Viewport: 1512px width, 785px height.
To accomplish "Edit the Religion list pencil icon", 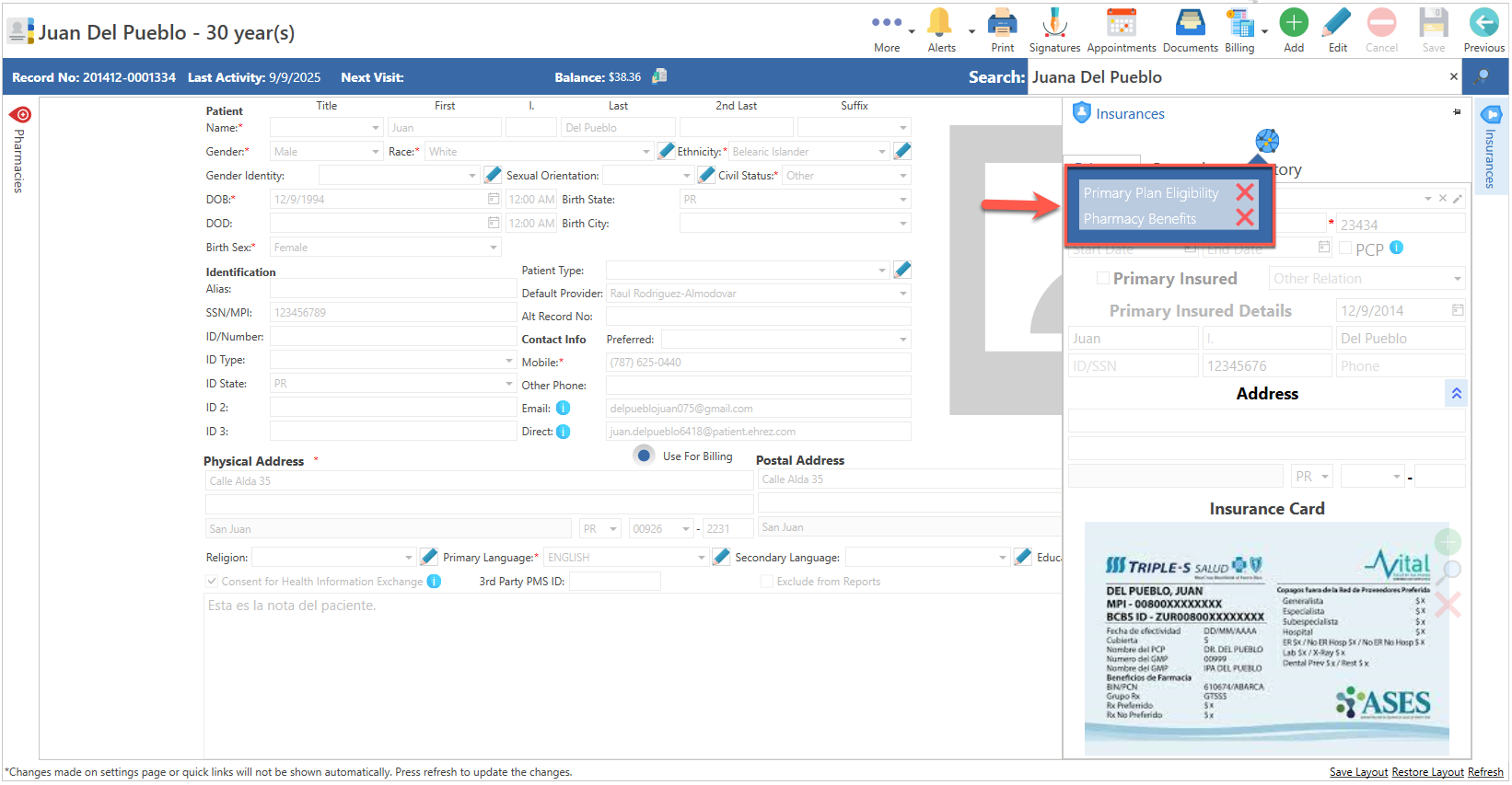I will (x=428, y=556).
